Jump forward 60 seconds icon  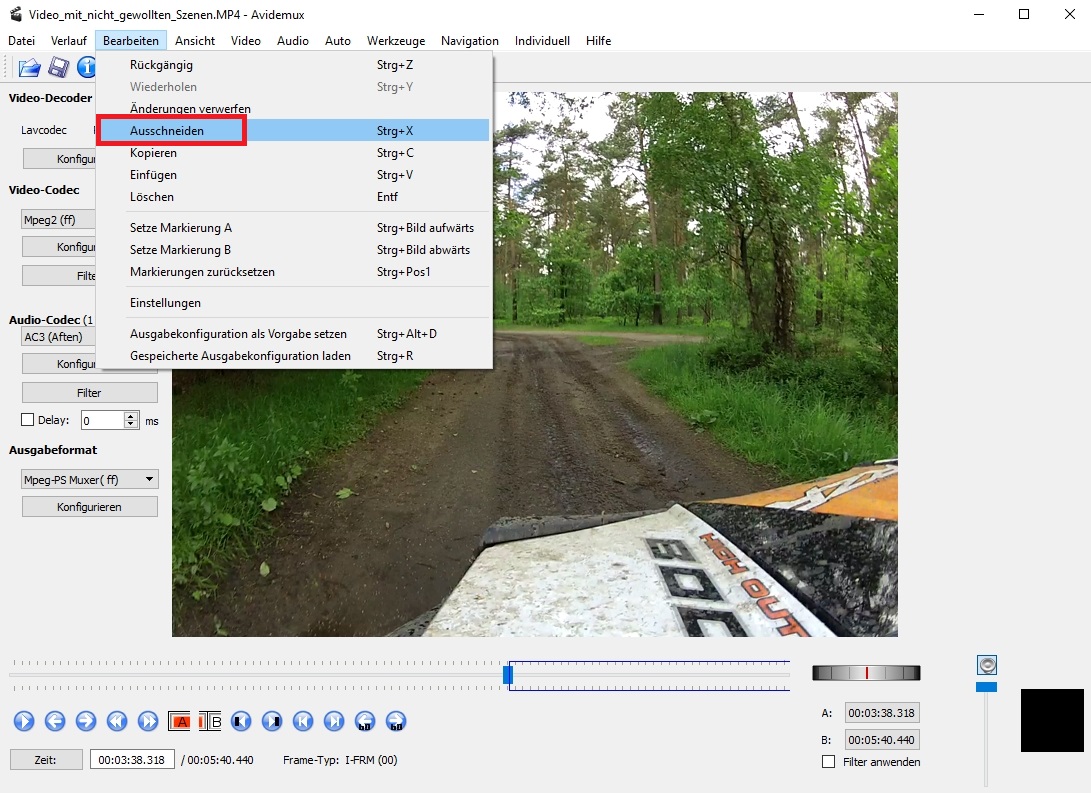pyautogui.click(x=397, y=721)
